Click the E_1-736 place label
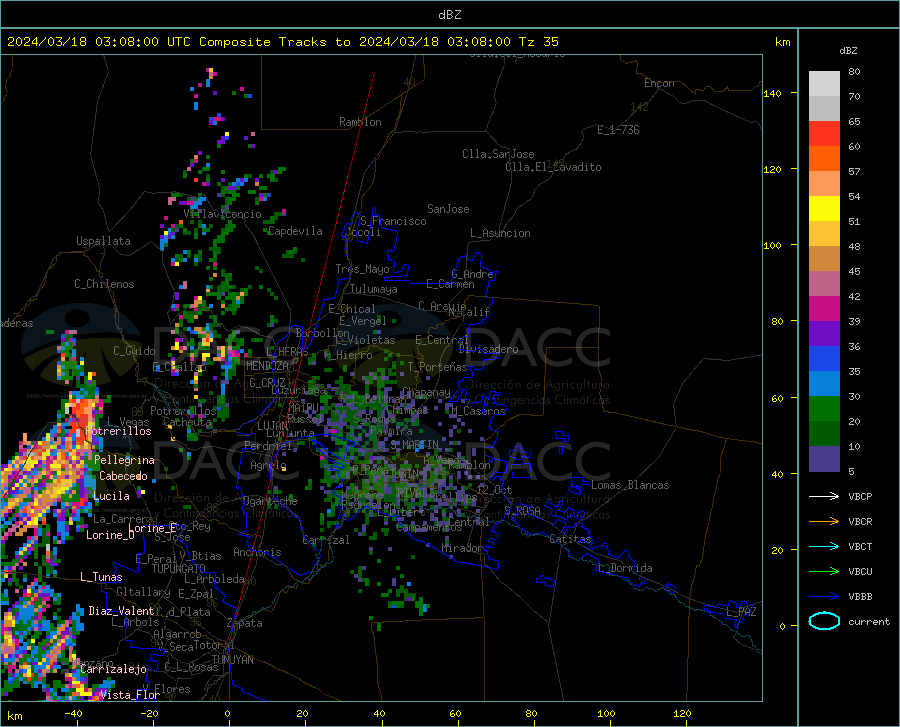The height and width of the screenshot is (727, 900). (618, 130)
